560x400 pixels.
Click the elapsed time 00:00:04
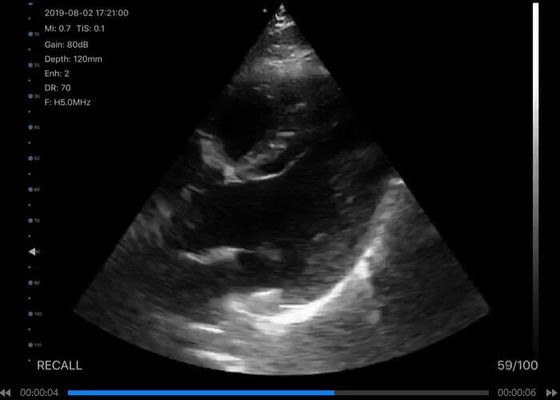tap(39, 393)
